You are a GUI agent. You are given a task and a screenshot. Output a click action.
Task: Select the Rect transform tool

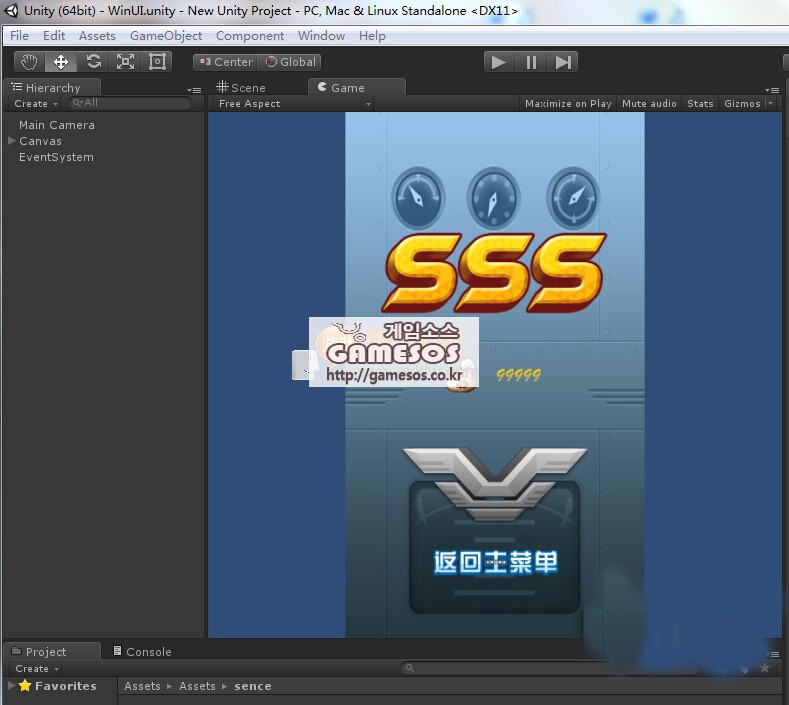pos(157,62)
